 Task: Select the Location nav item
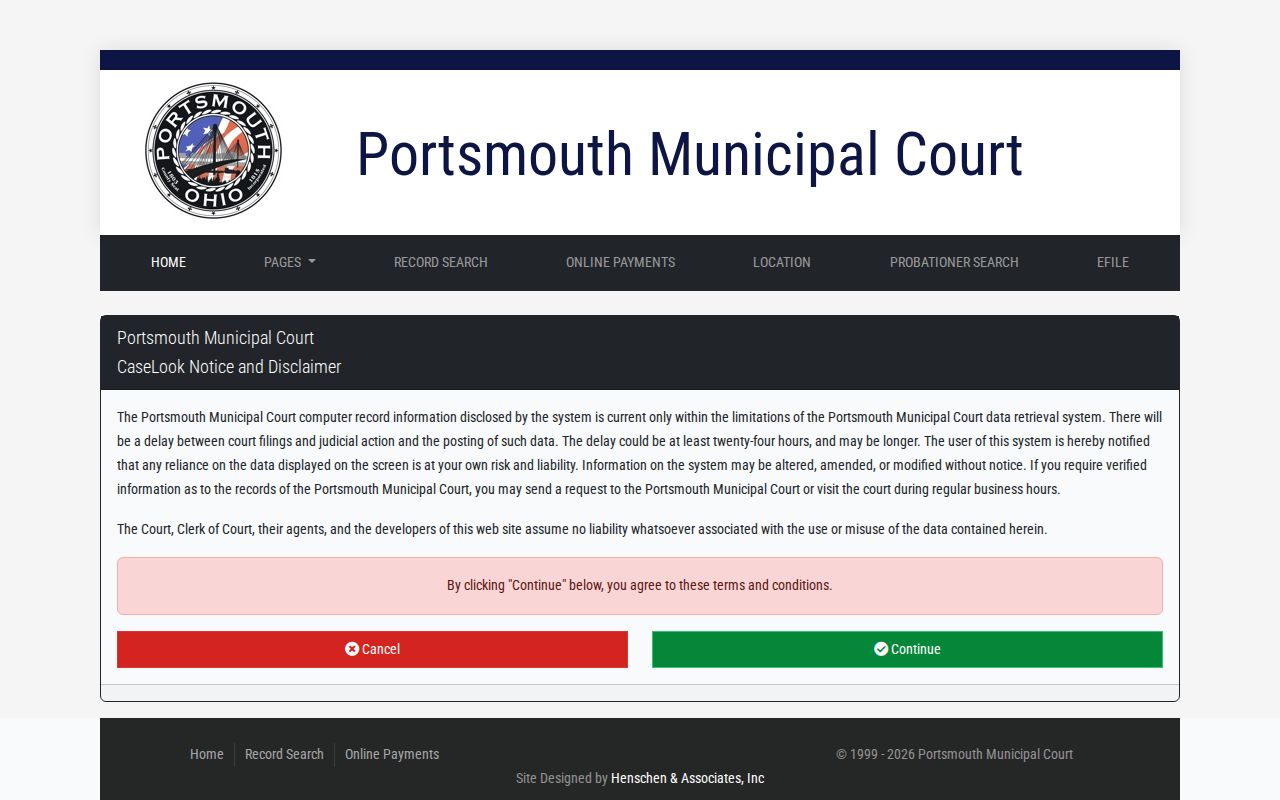[782, 262]
